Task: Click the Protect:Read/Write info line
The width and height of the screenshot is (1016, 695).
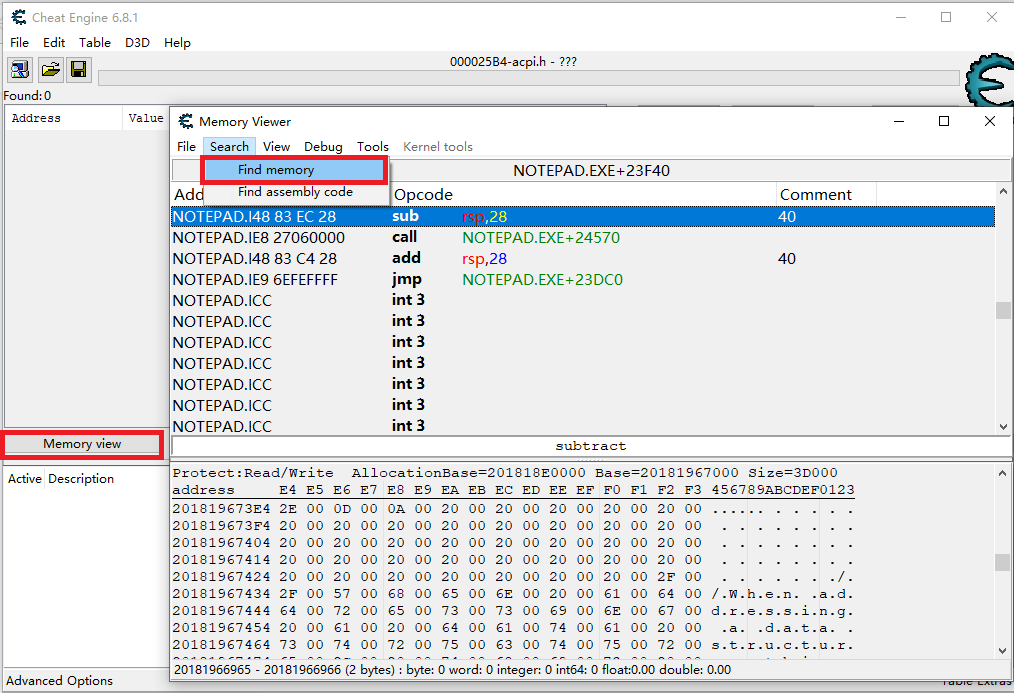Action: pos(505,473)
